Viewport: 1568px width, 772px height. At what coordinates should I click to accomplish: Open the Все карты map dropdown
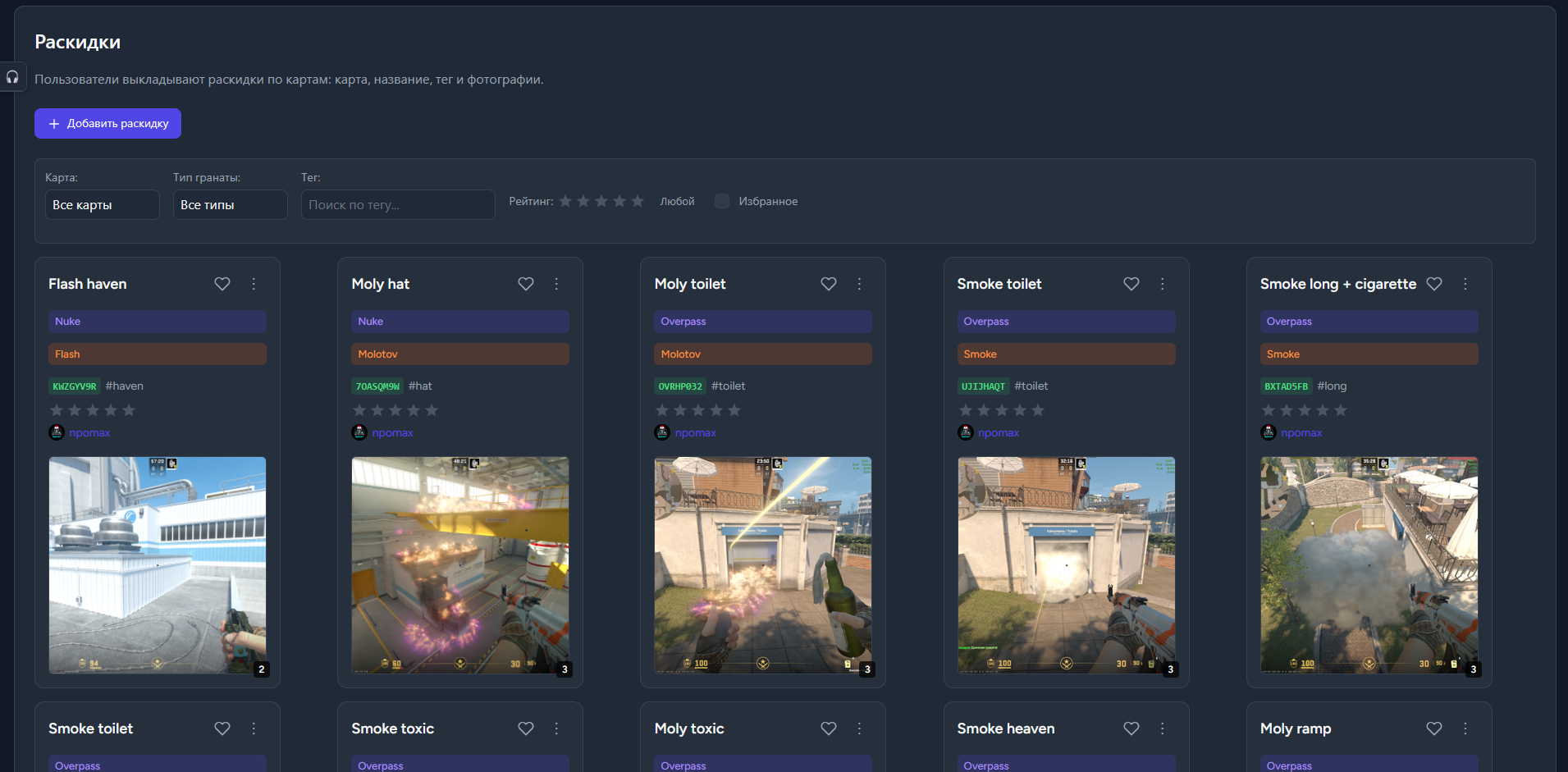coord(102,205)
